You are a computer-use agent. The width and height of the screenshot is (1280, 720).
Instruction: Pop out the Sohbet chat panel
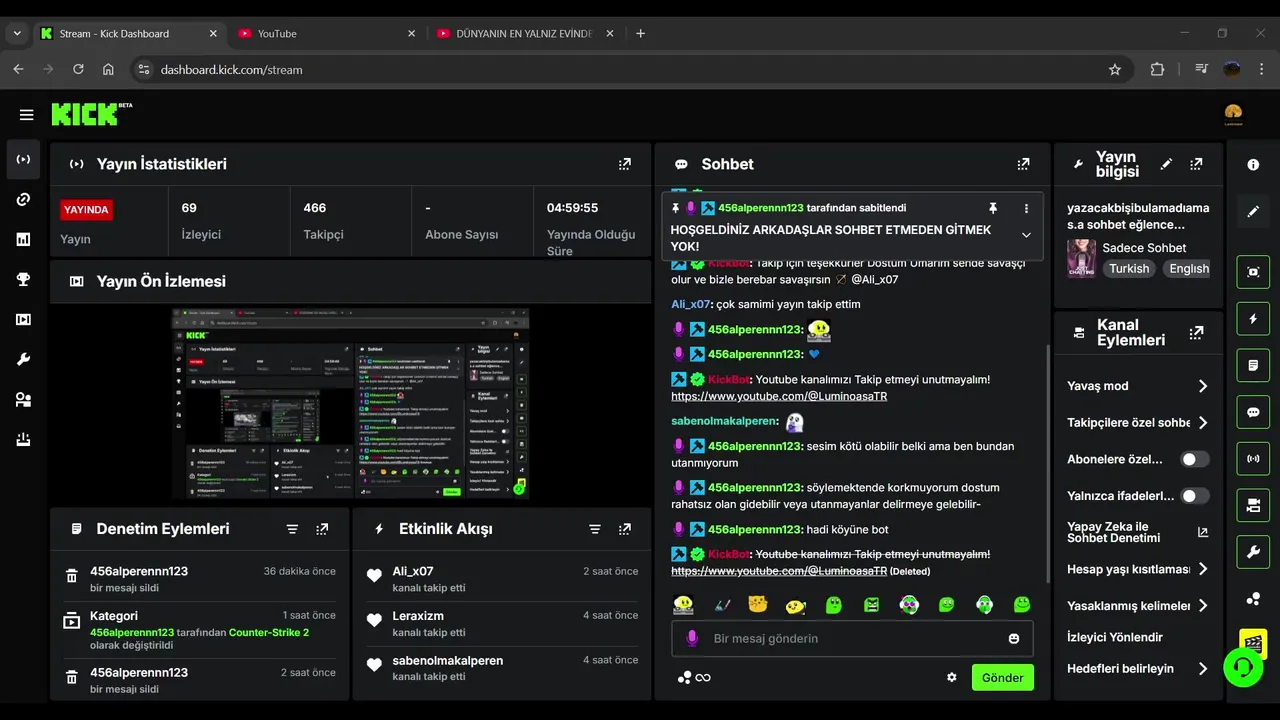click(x=1023, y=164)
